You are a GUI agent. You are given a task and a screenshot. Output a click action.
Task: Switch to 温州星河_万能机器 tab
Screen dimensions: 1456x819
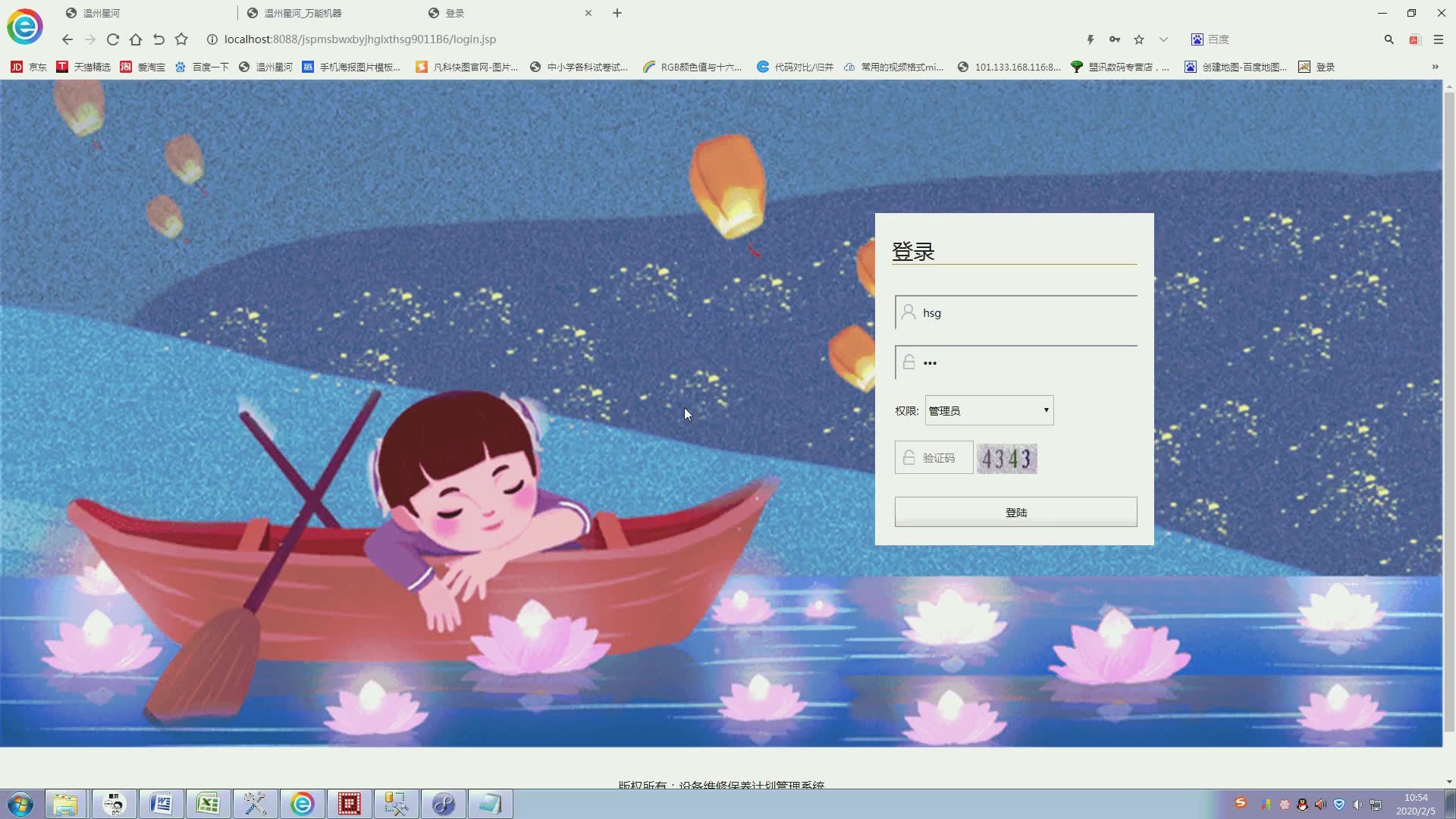tap(303, 13)
